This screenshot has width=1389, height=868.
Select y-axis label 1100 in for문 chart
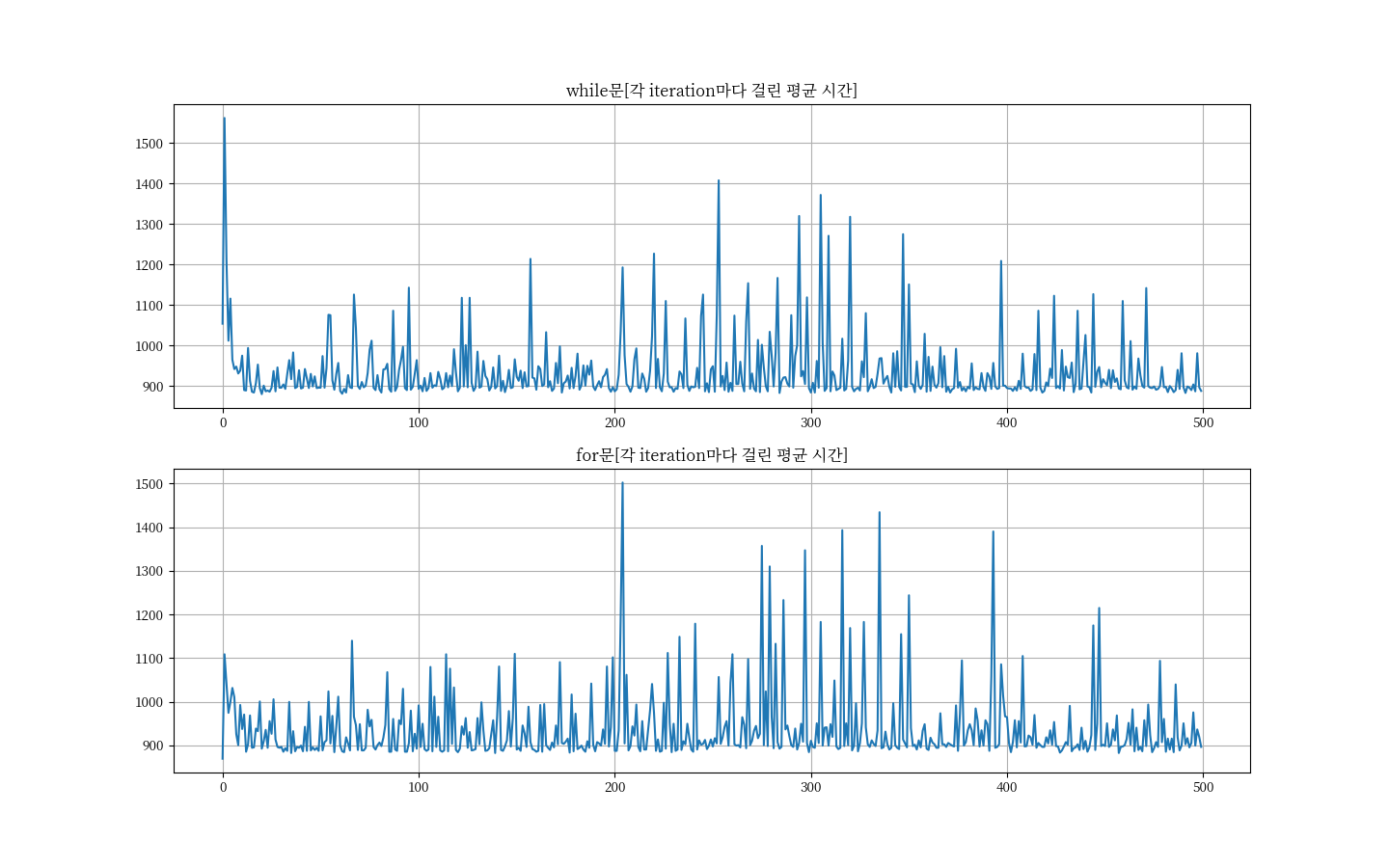click(x=150, y=659)
